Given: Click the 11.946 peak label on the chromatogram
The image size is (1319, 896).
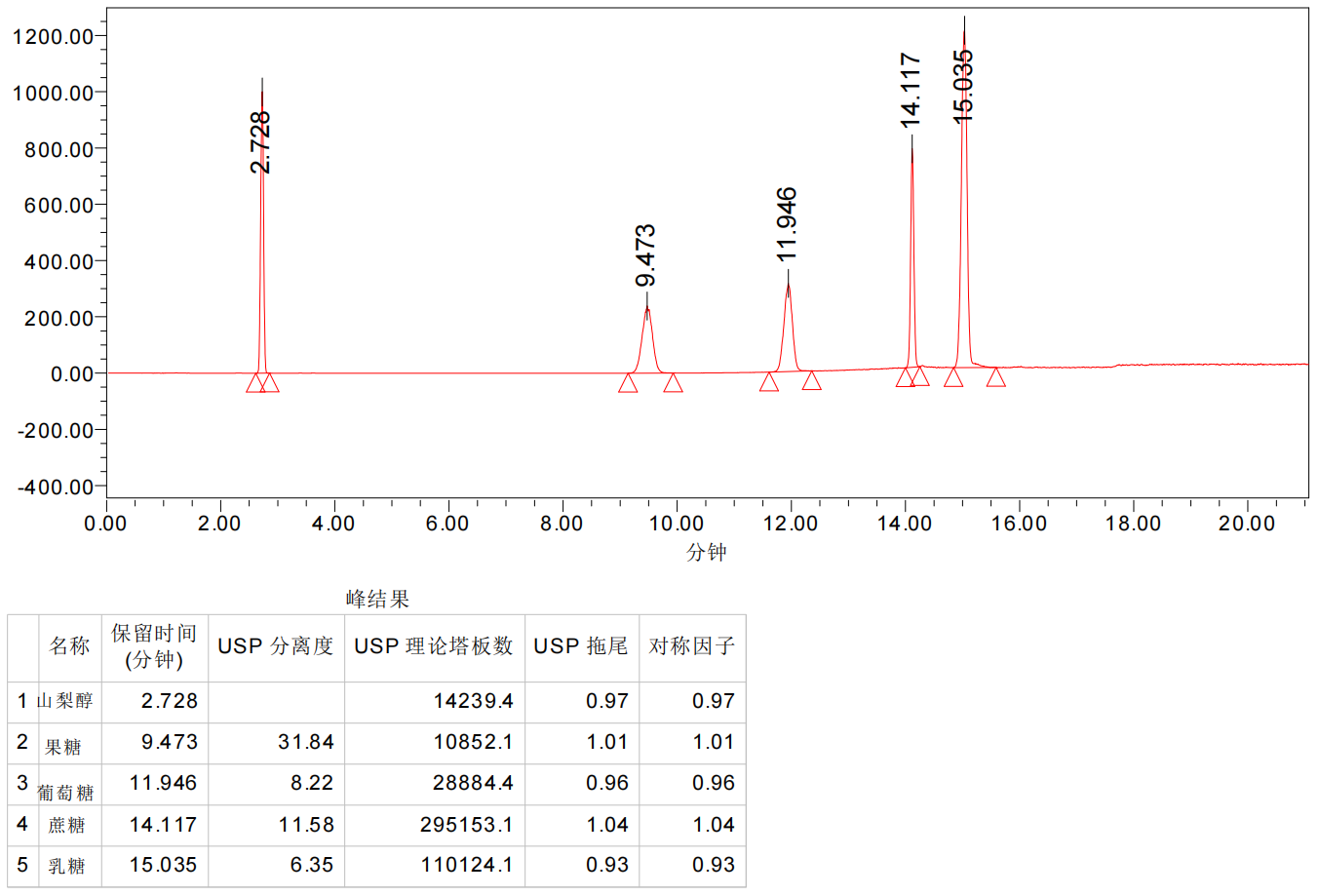Looking at the screenshot, I should [x=787, y=224].
